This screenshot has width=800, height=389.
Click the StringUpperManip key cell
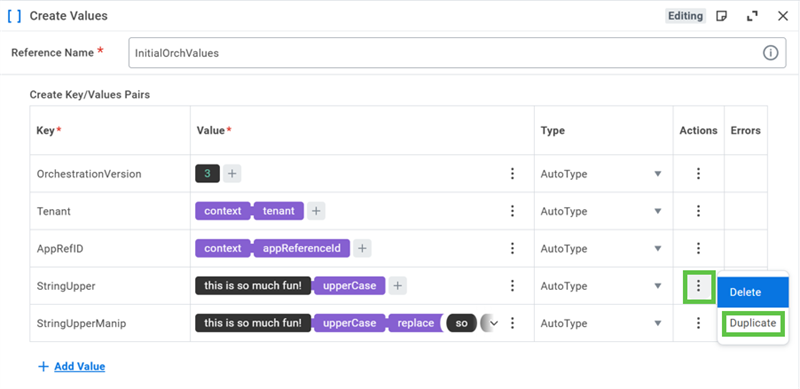(x=110, y=323)
